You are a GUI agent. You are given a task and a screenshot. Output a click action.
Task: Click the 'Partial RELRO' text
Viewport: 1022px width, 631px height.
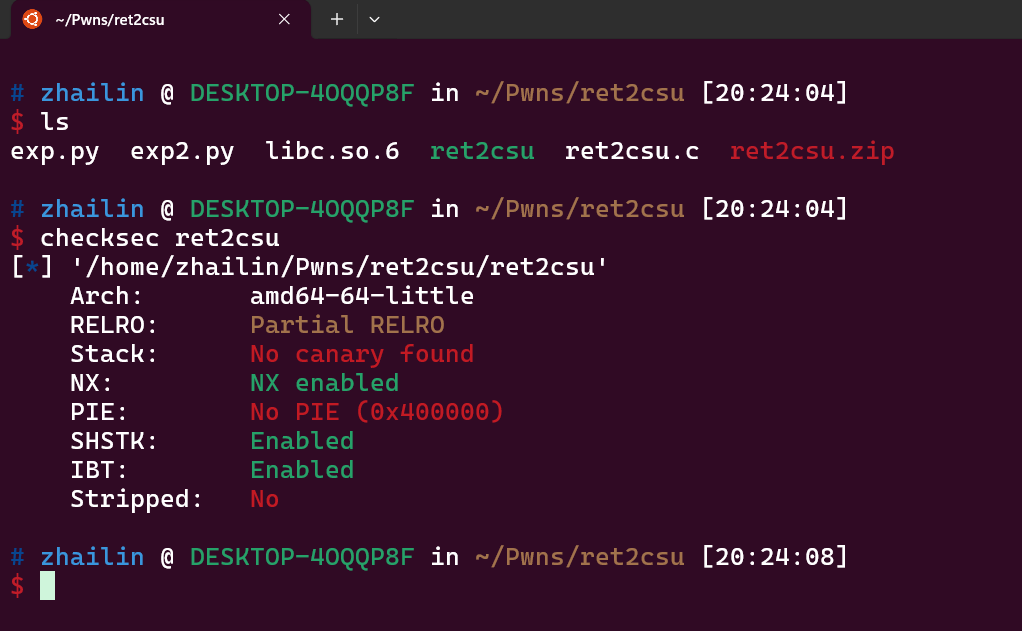tap(347, 325)
